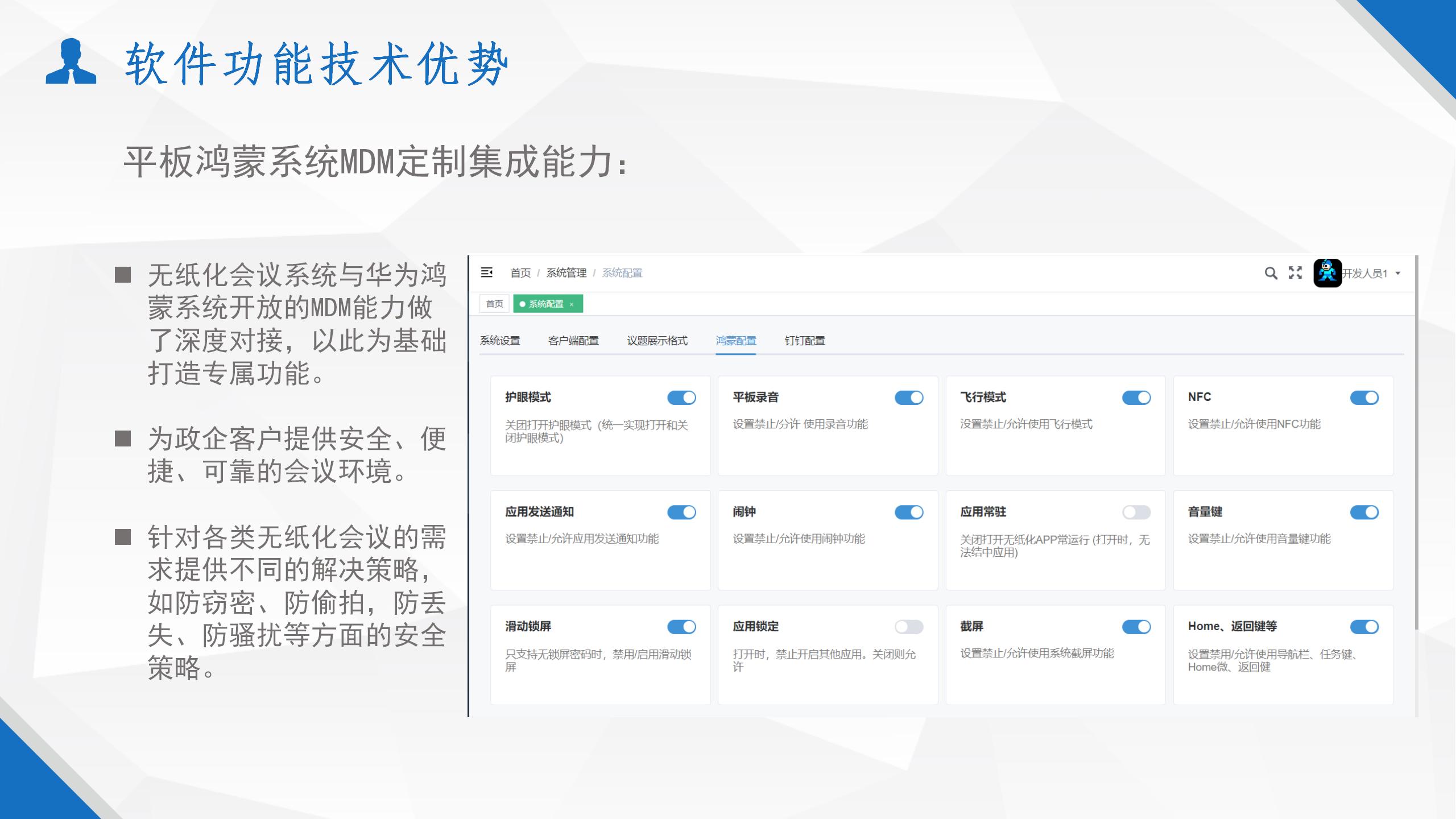
Task: Click the vertical scrollbar on right edge
Action: point(1416,444)
